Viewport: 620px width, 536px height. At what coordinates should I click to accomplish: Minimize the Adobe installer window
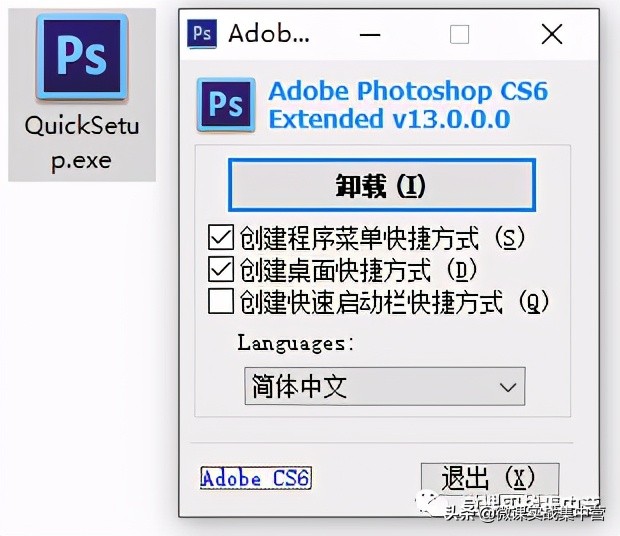pyautogui.click(x=370, y=35)
